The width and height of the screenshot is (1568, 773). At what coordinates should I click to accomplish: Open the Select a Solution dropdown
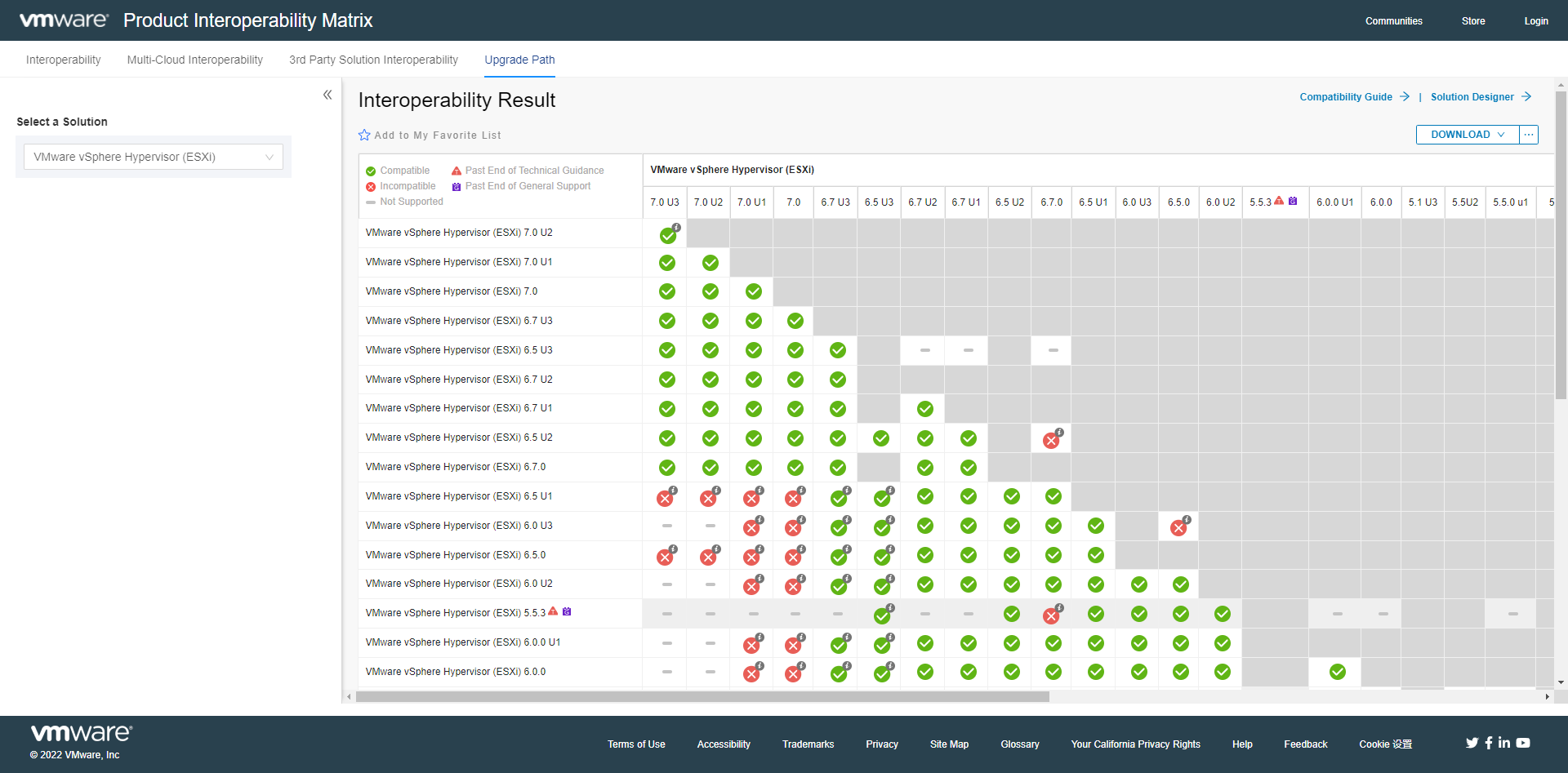coord(154,157)
